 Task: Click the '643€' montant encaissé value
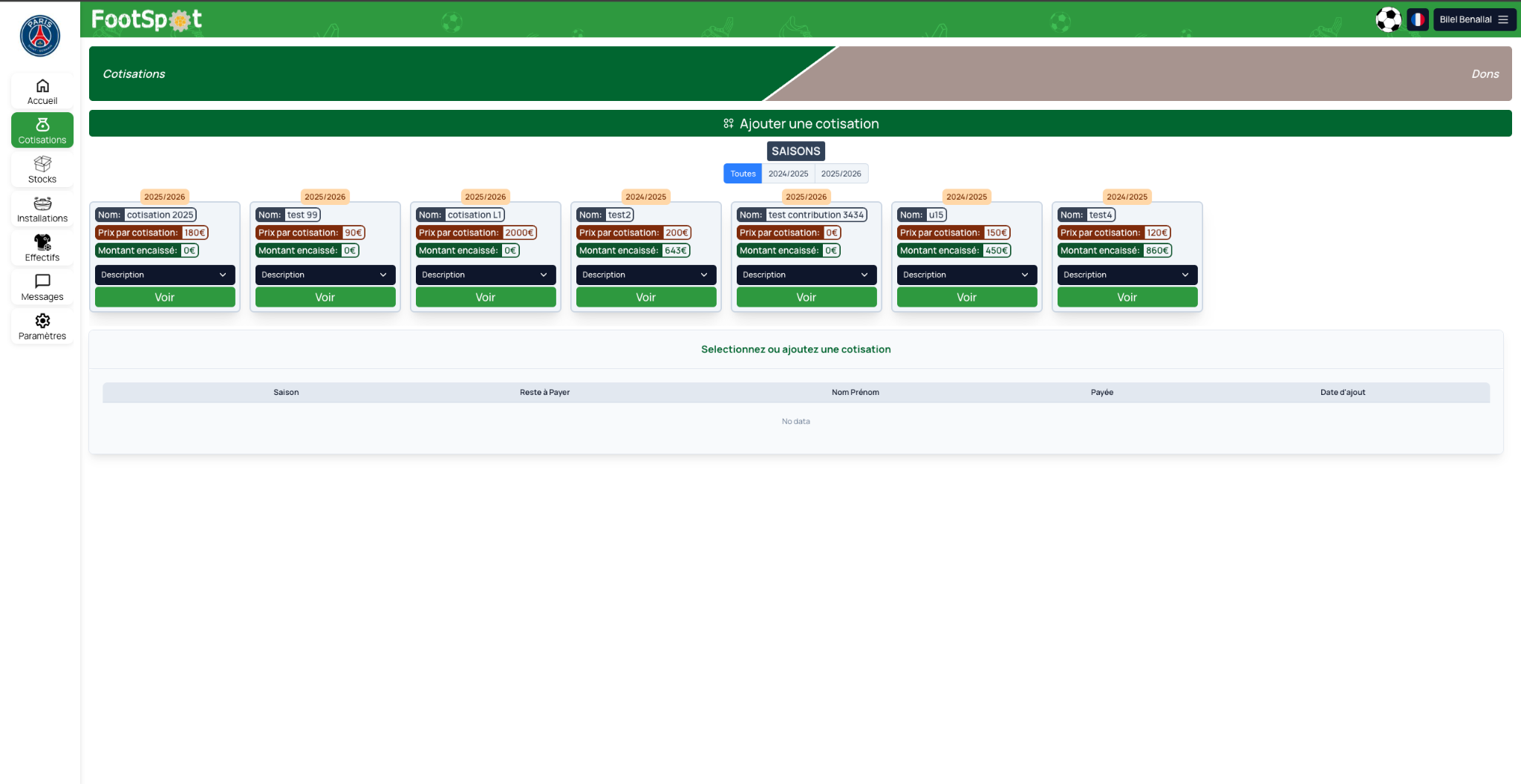click(675, 250)
